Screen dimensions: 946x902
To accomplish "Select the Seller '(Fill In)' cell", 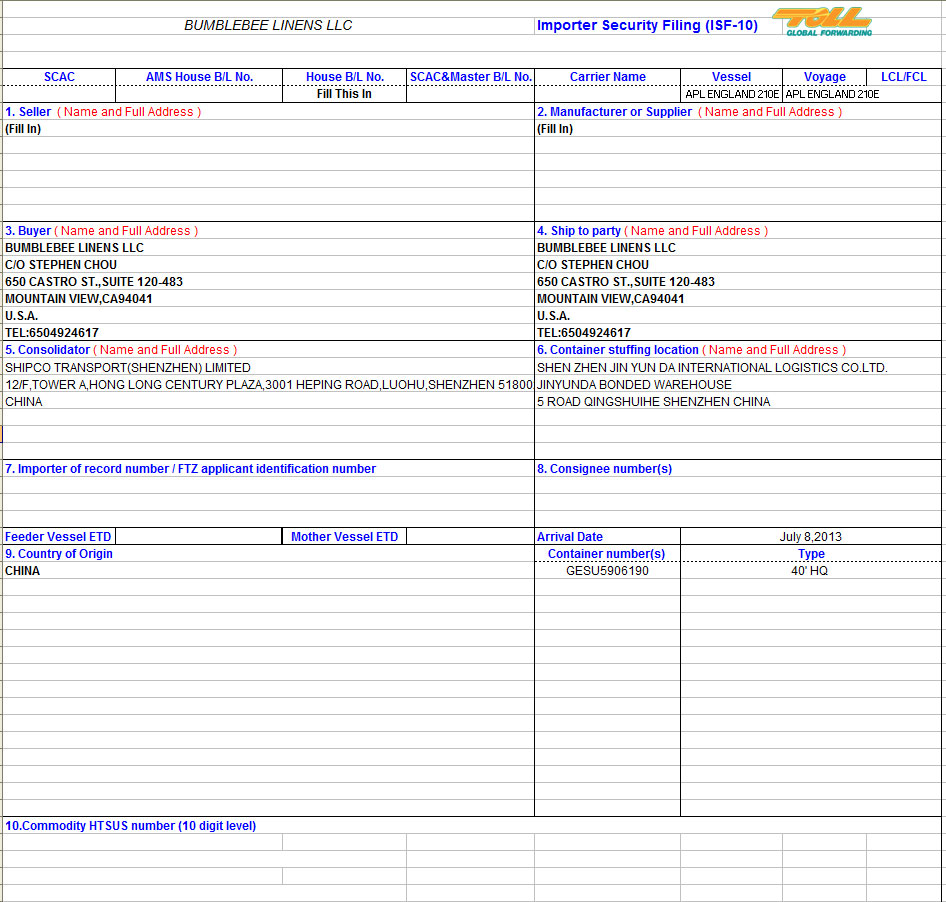I will (x=268, y=129).
